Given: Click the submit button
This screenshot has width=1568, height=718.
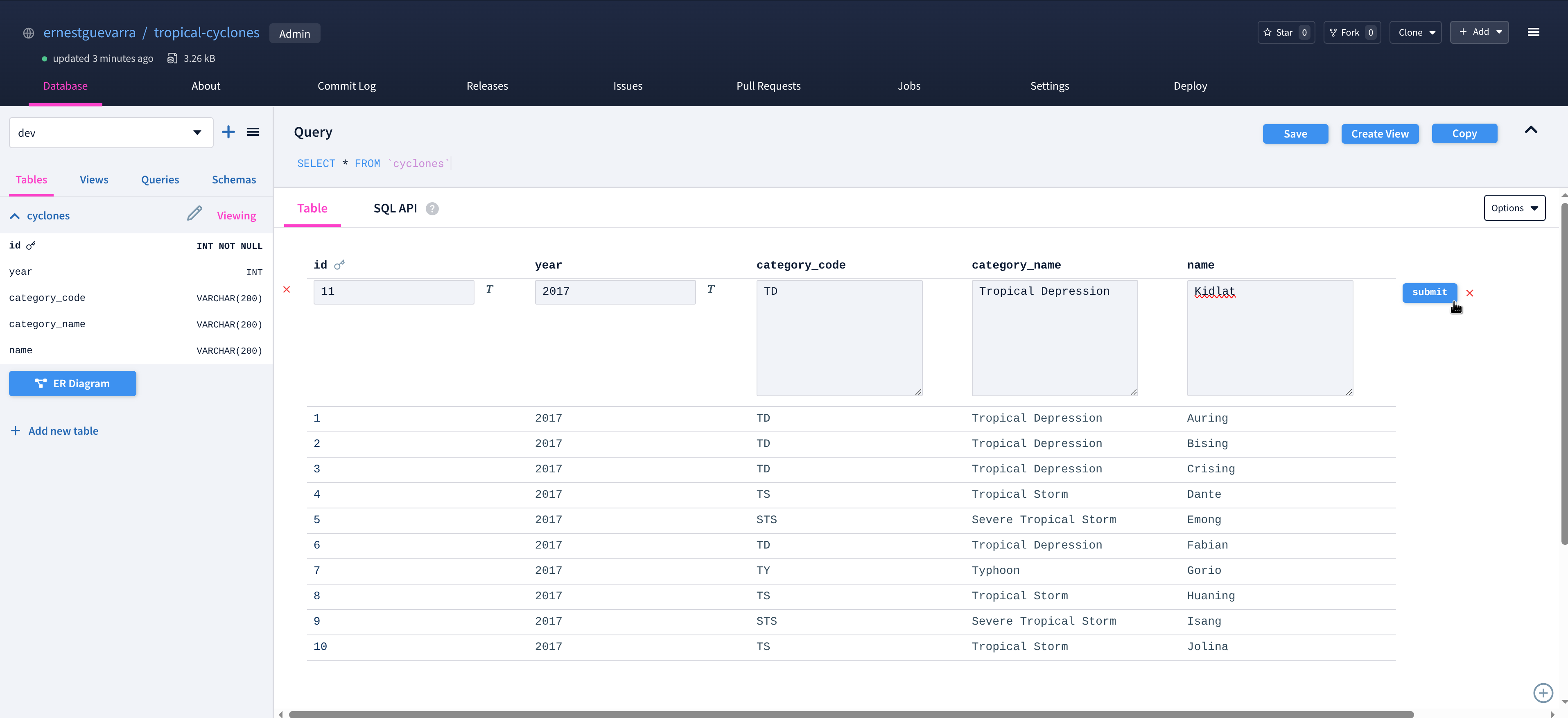Looking at the screenshot, I should pos(1429,292).
